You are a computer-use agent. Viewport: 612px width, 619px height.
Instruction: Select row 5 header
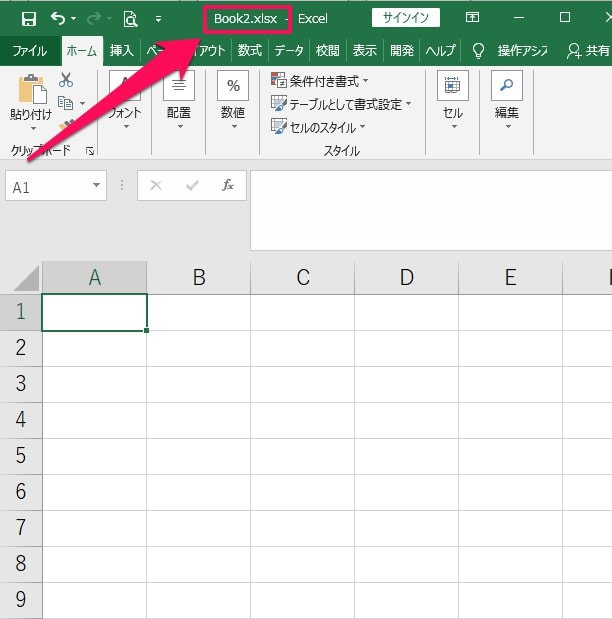point(21,456)
